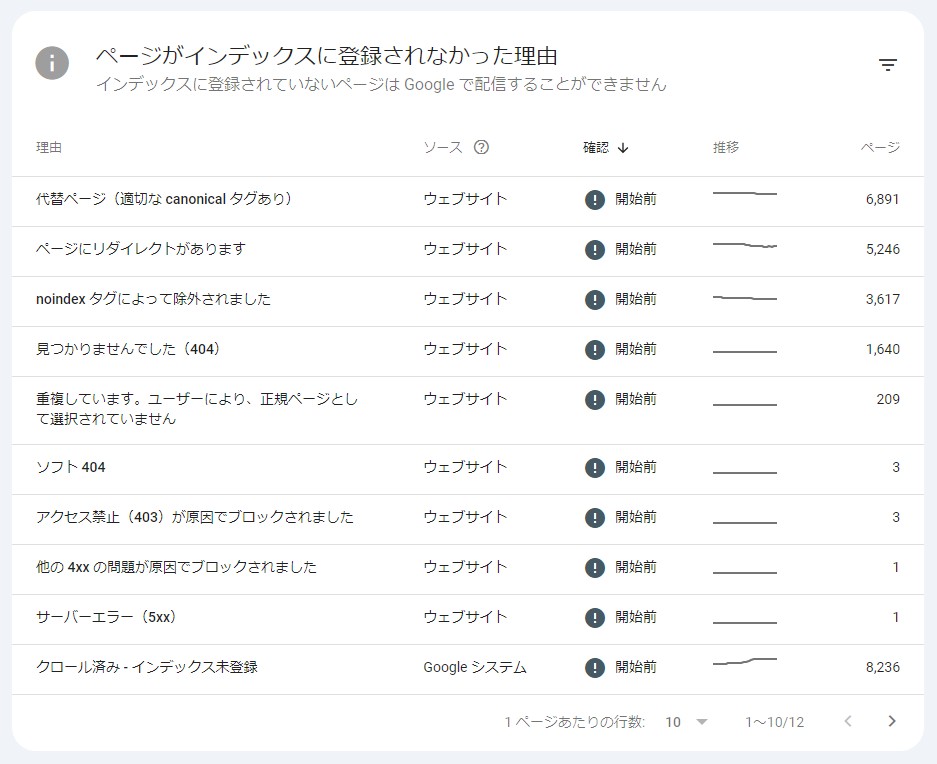Open the filter icon for the table

[x=888, y=65]
